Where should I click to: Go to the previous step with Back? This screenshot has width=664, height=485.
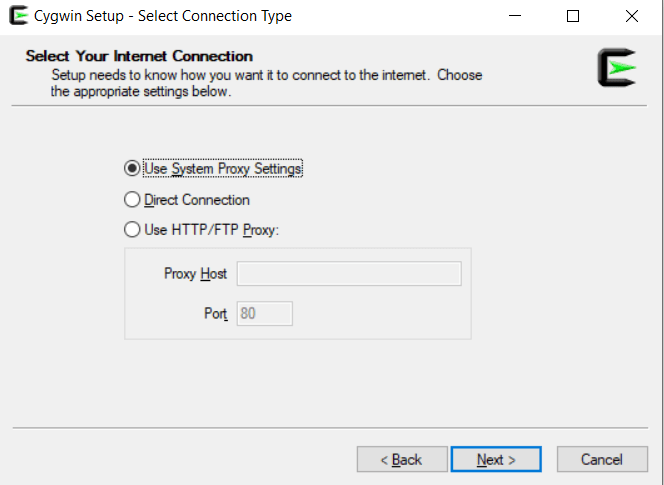point(402,459)
